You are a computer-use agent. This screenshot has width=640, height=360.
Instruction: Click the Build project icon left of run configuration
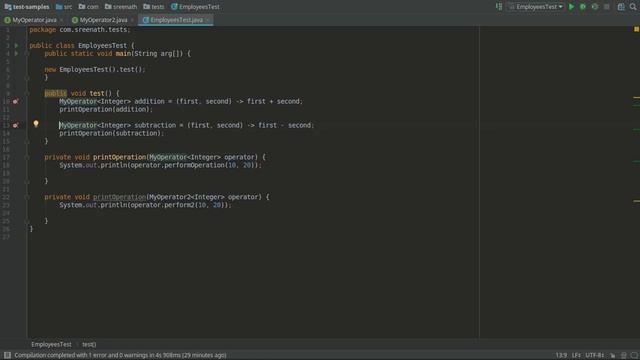499,7
